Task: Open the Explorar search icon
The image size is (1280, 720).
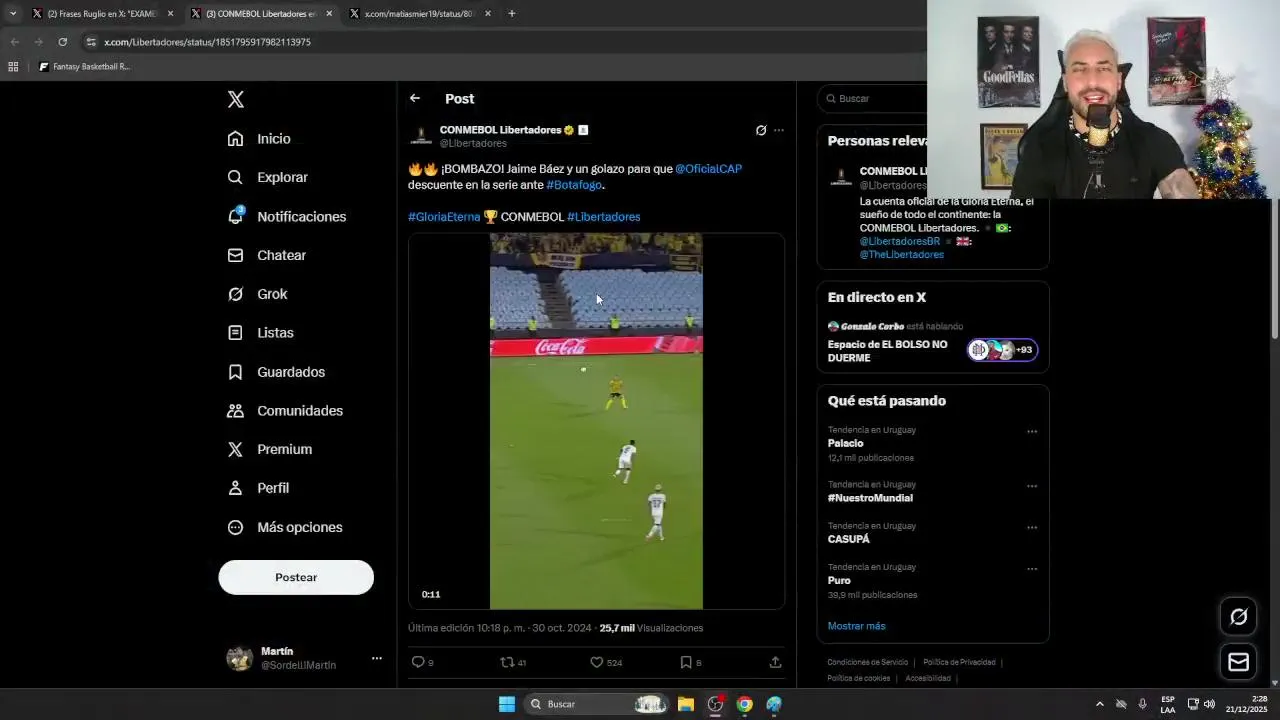Action: [x=235, y=177]
